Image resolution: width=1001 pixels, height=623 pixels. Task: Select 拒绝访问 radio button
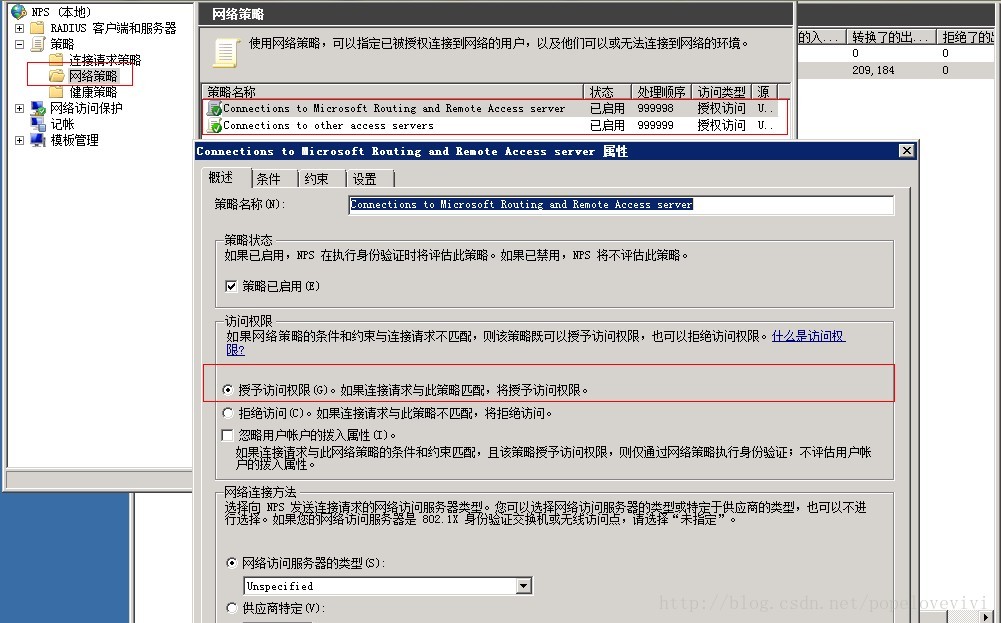tap(228, 413)
